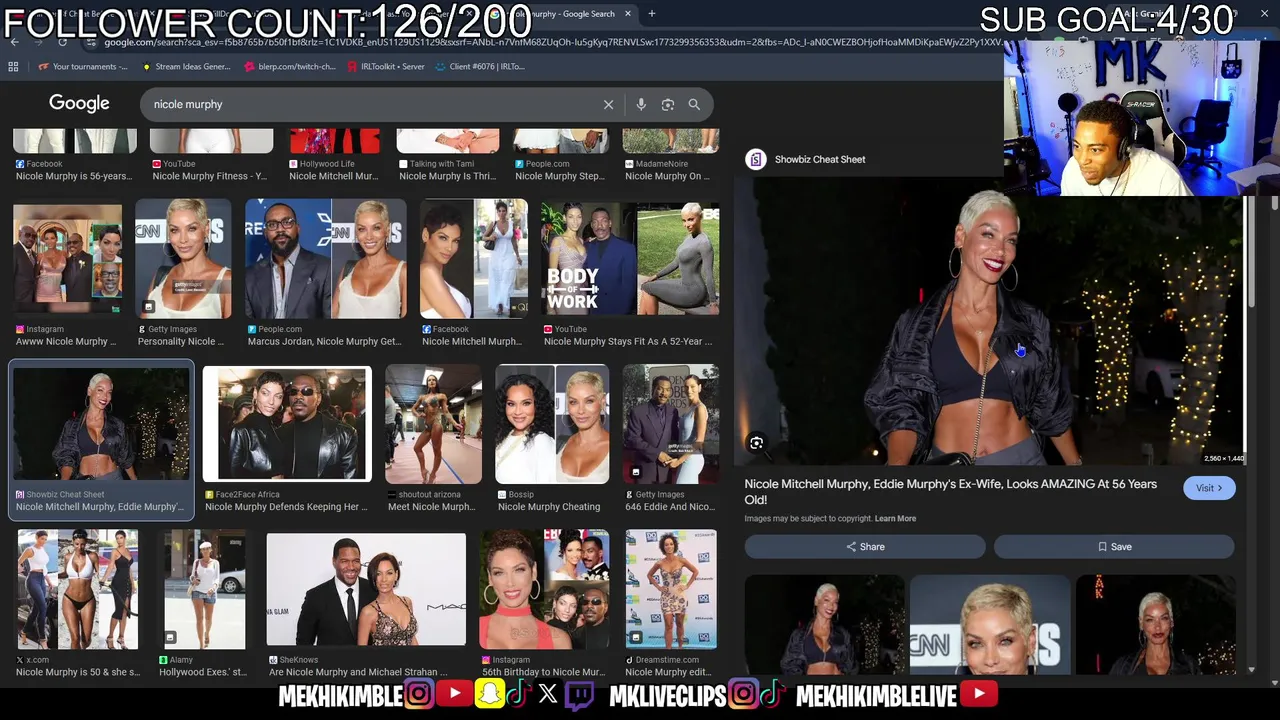The height and width of the screenshot is (720, 1280).
Task: Click 'Nicole Murphy Fitness' YouTube caption
Action: click(209, 176)
